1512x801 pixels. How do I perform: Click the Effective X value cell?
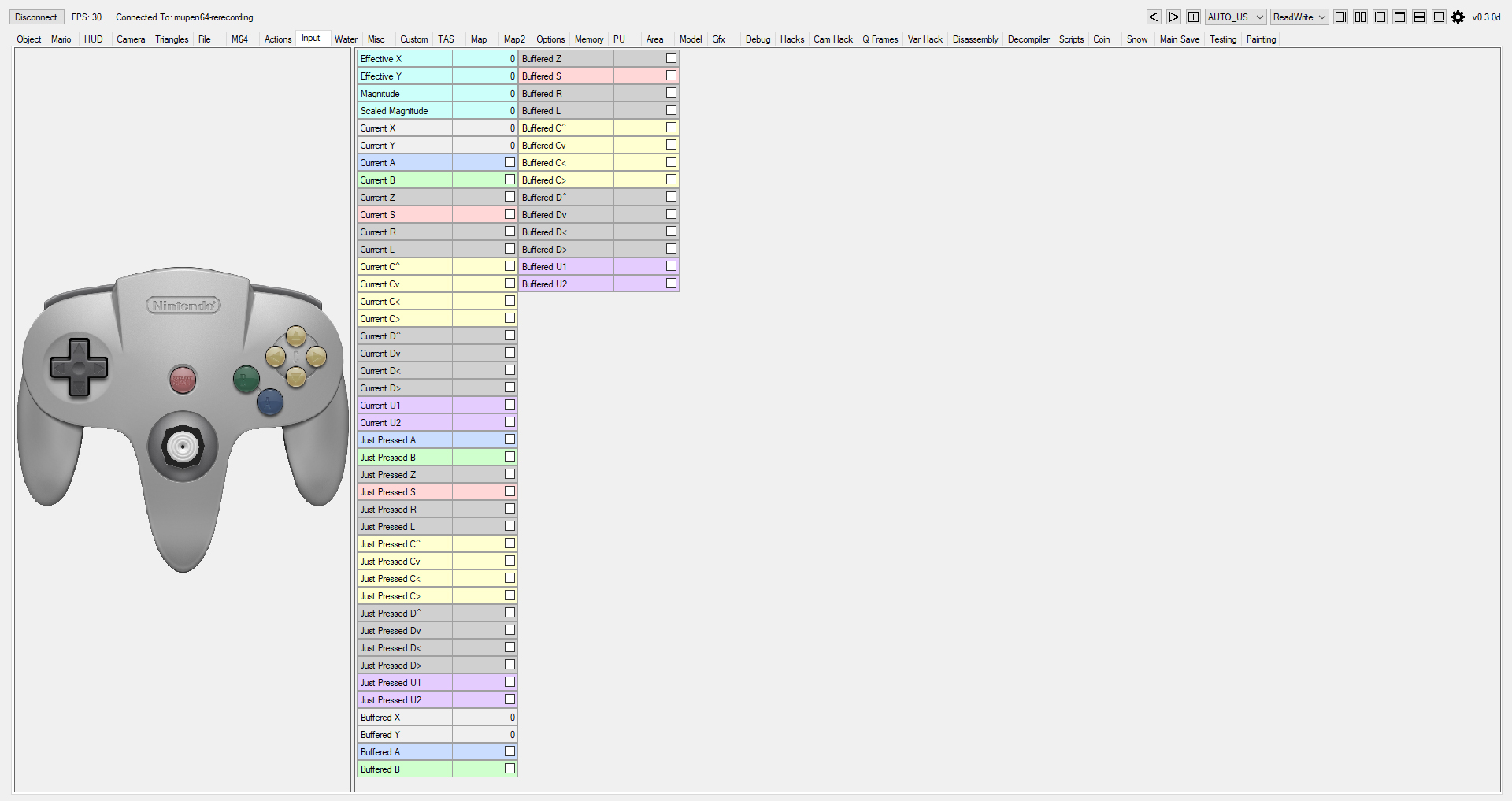[x=484, y=58]
